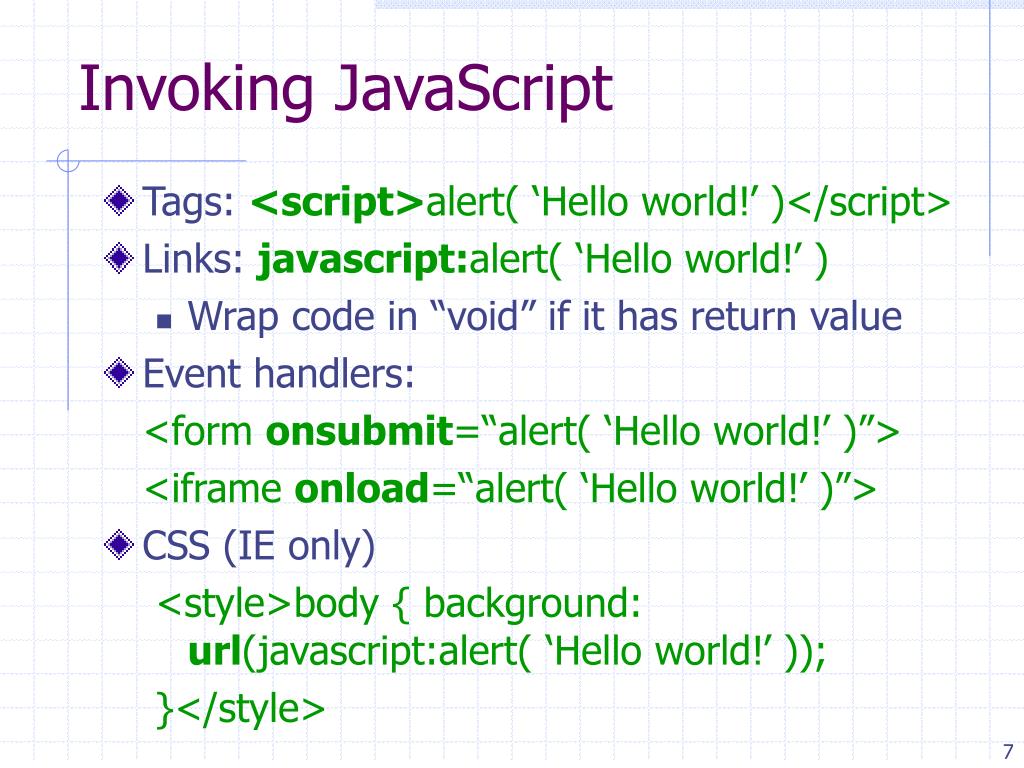Image resolution: width=1024 pixels, height=768 pixels.
Task: Click the '<iframe' tag text
Action: coord(213,489)
